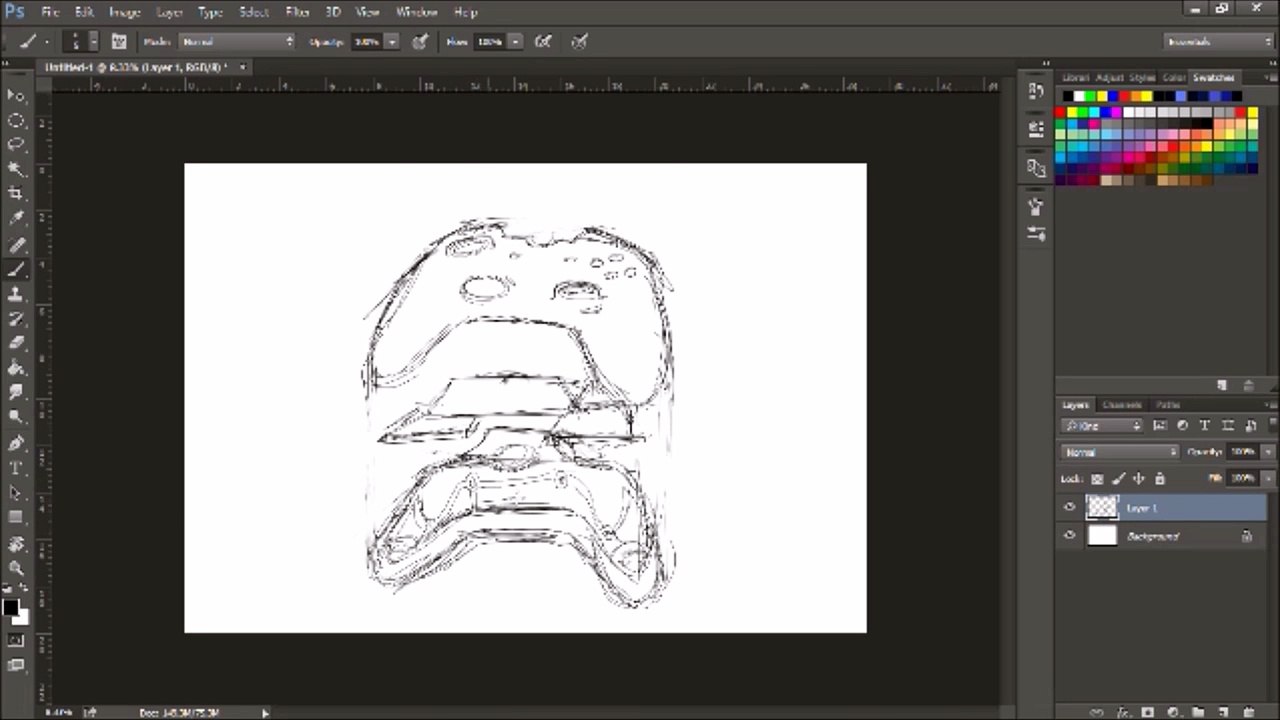Switch to the Channels tab
Image resolution: width=1280 pixels, height=720 pixels.
(x=1121, y=405)
